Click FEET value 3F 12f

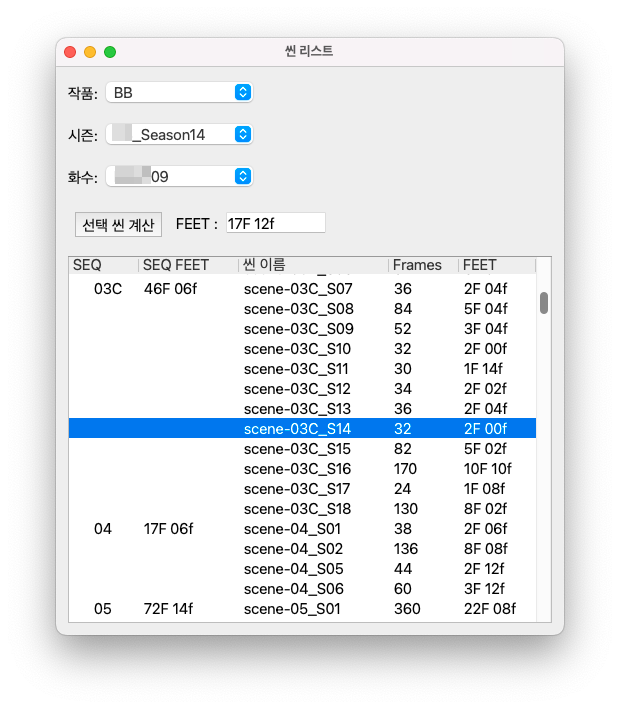coord(484,589)
